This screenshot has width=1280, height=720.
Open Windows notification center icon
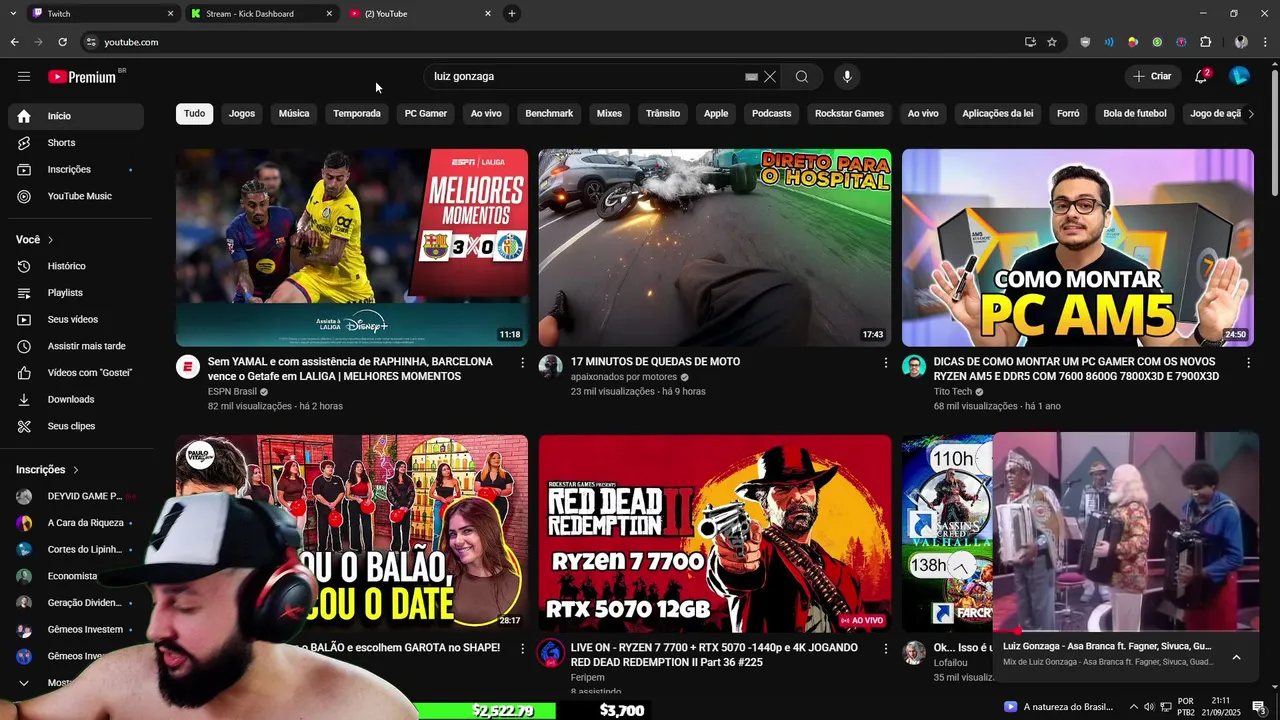1259,707
